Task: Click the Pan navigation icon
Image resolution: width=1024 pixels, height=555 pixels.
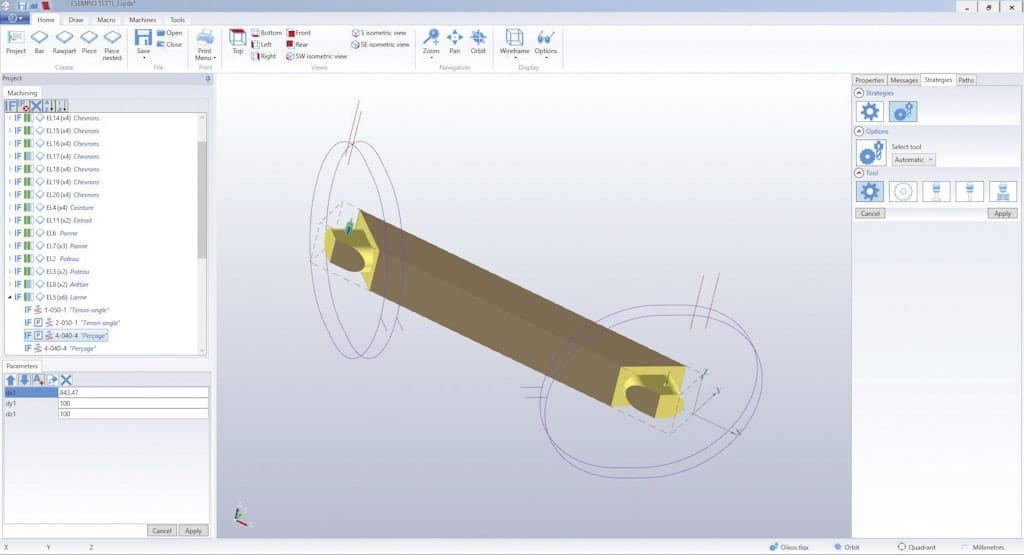Action: pos(454,41)
